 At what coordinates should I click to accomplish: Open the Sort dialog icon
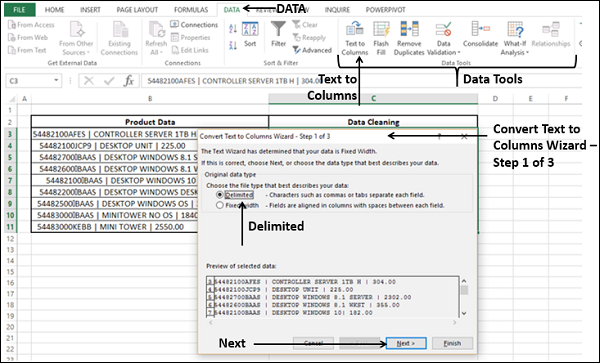[x=250, y=29]
